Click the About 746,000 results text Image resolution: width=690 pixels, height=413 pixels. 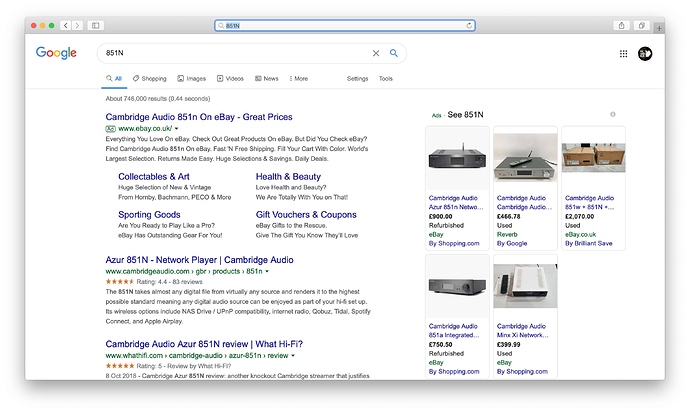[x=158, y=99]
